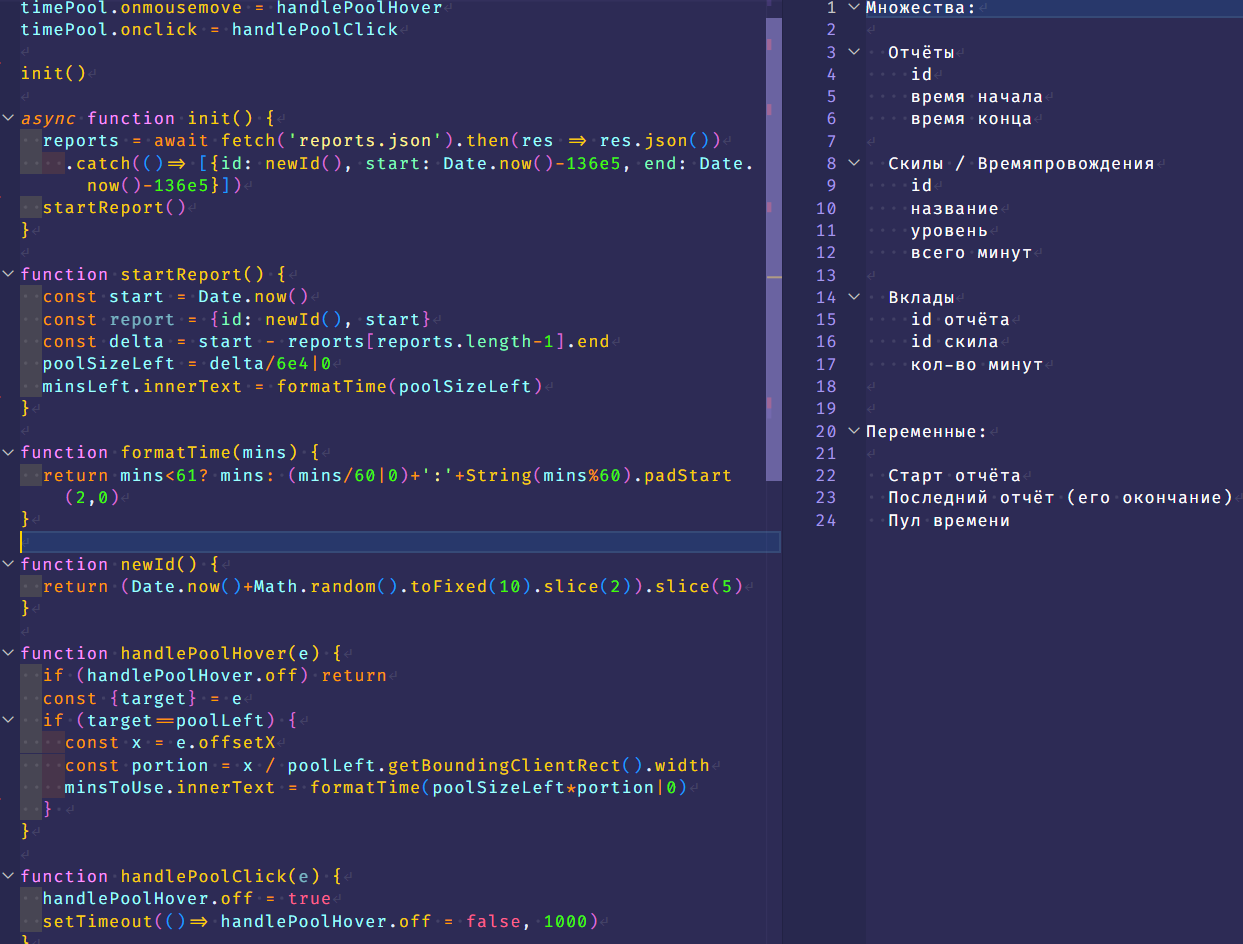Image resolution: width=1243 pixels, height=944 pixels.
Task: Click 'if (handlePoolHover.off) return' line
Action: [x=215, y=676]
